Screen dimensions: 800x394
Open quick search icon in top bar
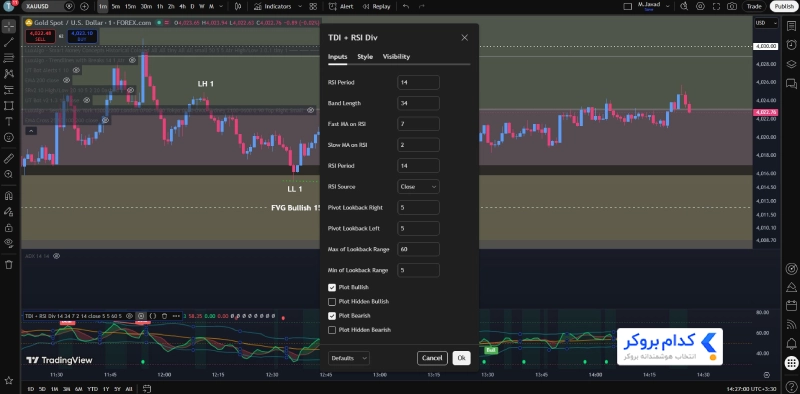pyautogui.click(x=684, y=7)
